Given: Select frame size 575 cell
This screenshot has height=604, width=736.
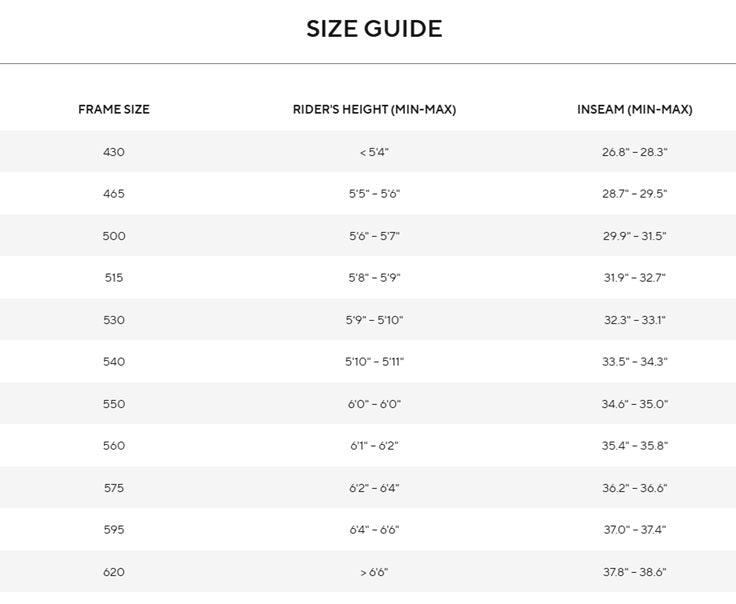Looking at the screenshot, I should coord(114,488).
